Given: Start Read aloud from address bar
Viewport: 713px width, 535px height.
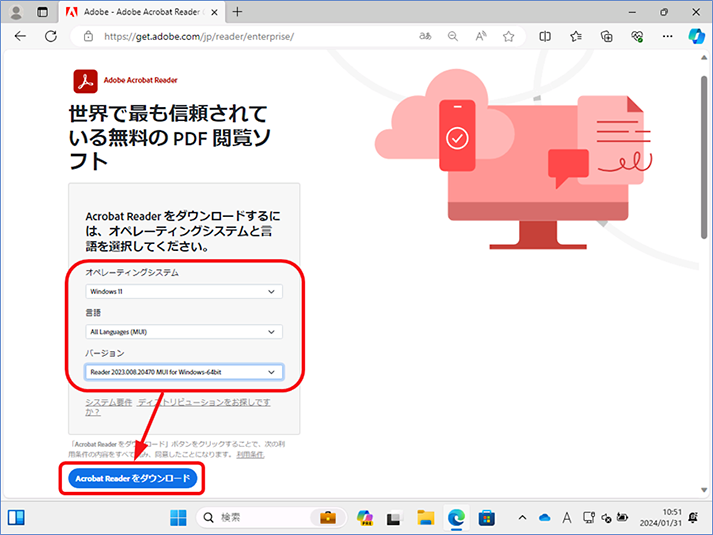Looking at the screenshot, I should (x=481, y=36).
